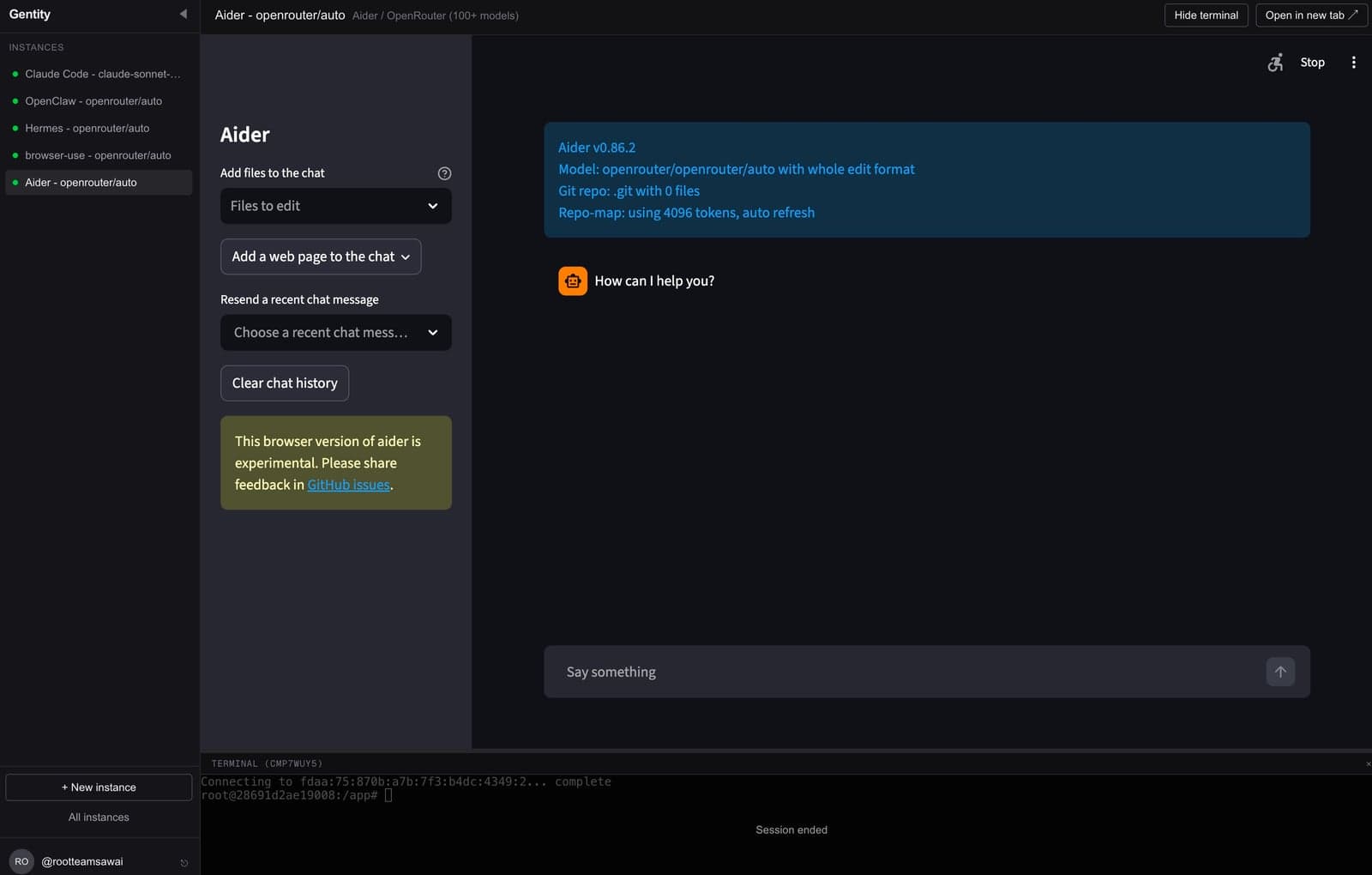
Task: Send message with the arrow button
Action: pyautogui.click(x=1280, y=672)
